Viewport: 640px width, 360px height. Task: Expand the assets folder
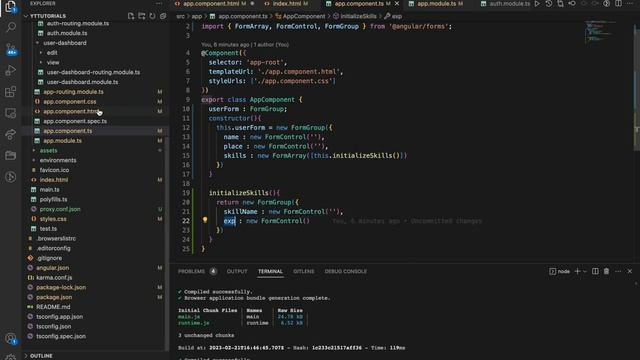coord(34,151)
